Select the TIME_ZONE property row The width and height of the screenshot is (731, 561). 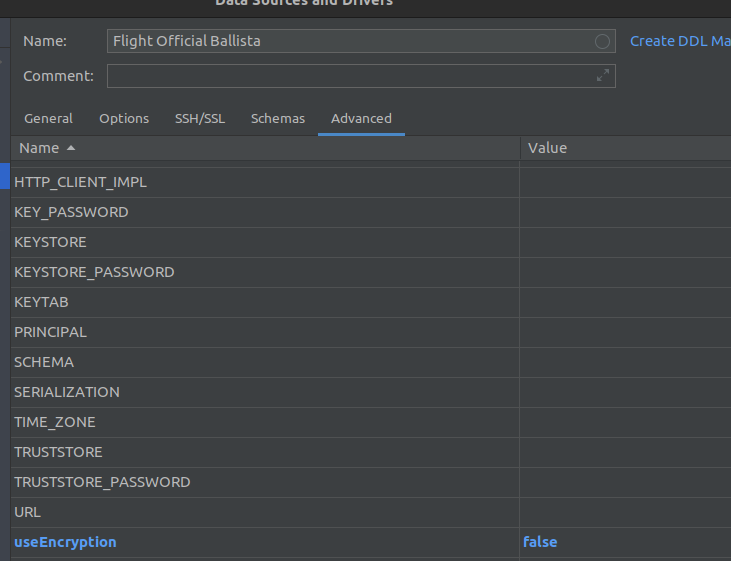point(371,422)
